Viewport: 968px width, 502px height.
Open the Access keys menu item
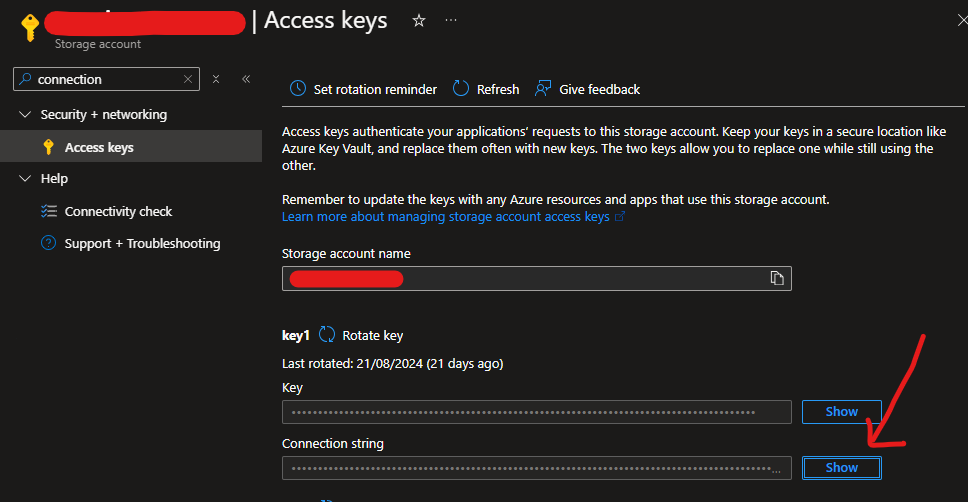(99, 147)
